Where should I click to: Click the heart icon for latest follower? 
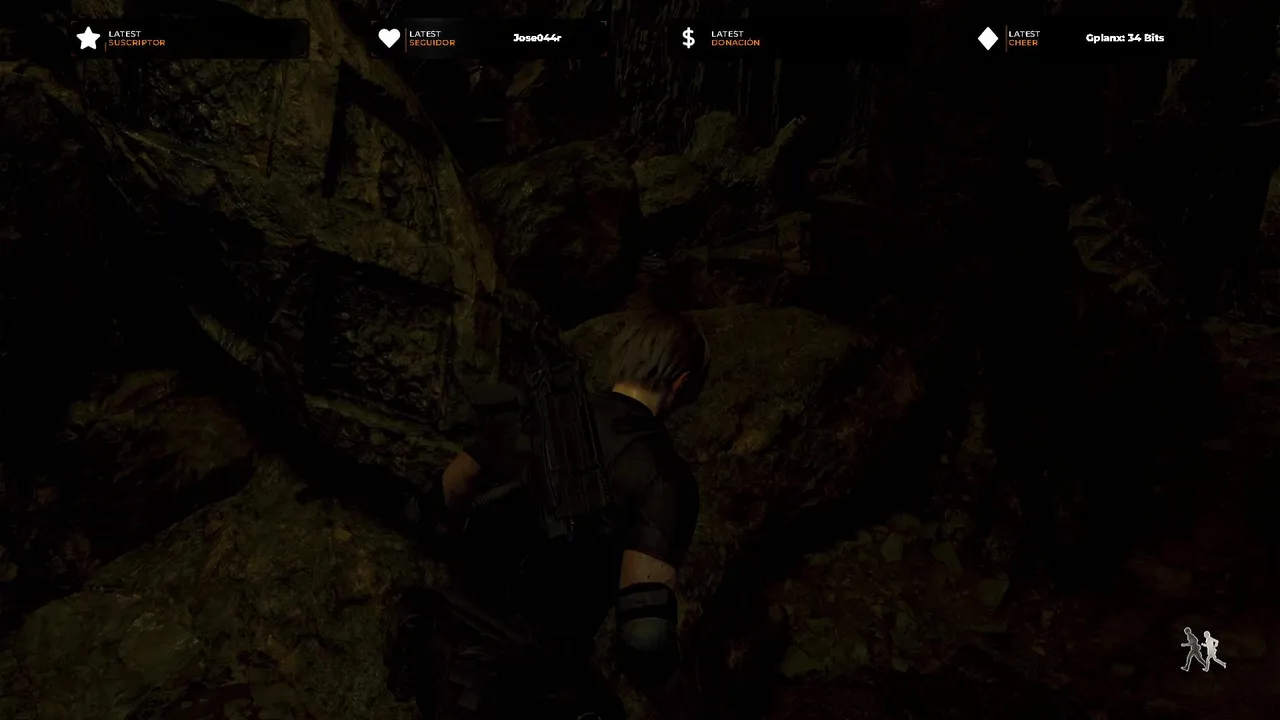pyautogui.click(x=389, y=38)
